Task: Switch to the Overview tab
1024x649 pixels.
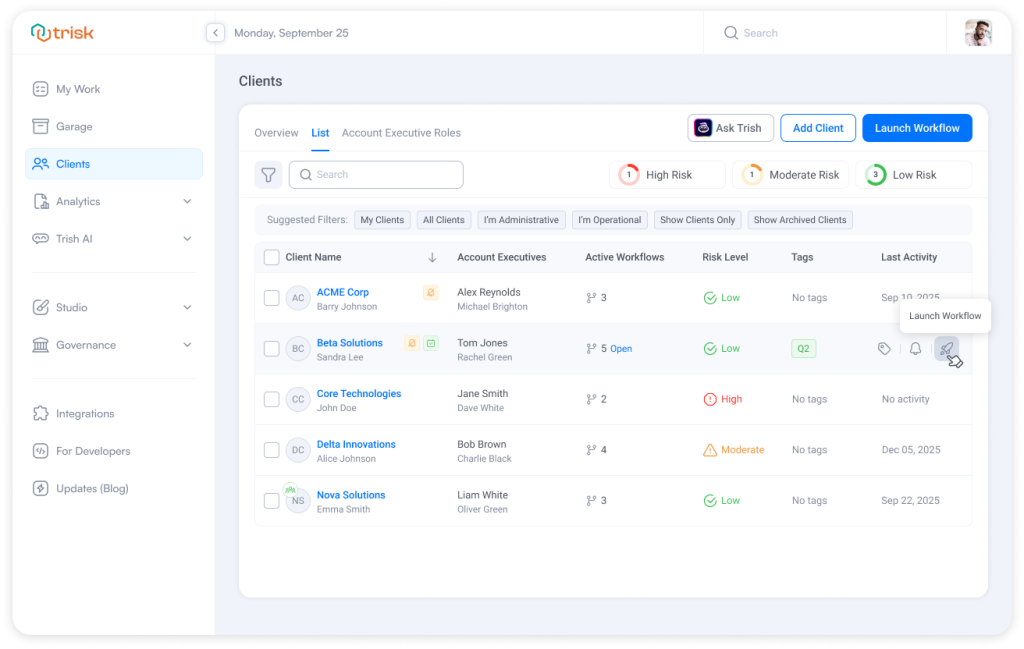Action: (x=276, y=132)
